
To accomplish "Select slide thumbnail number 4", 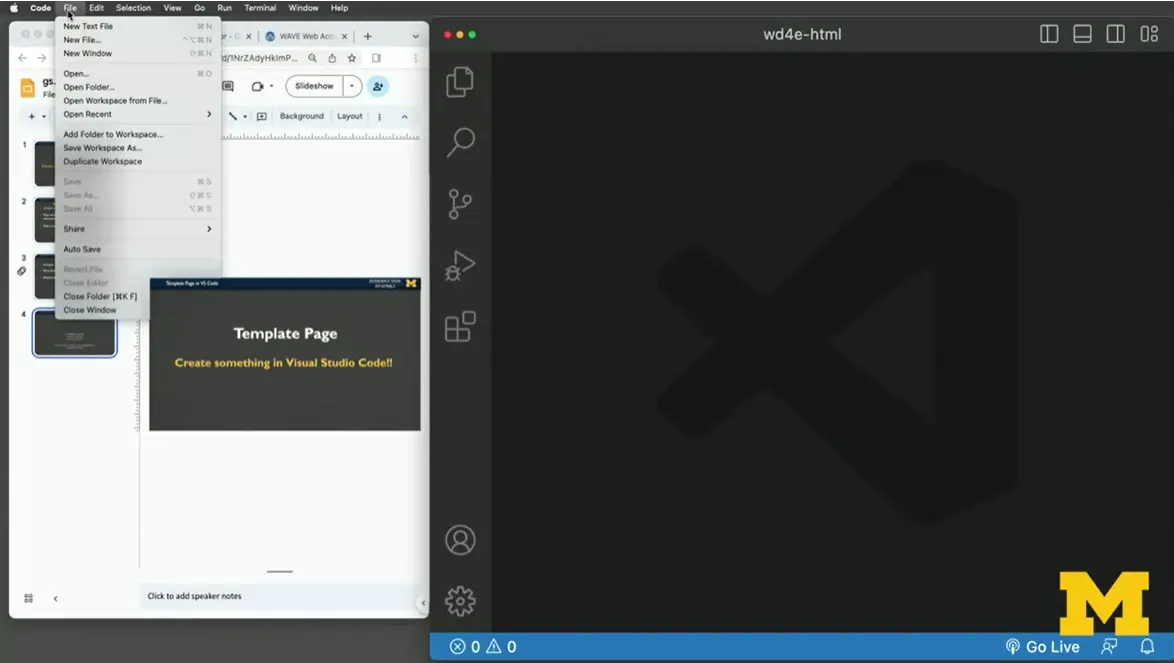I will [x=74, y=333].
